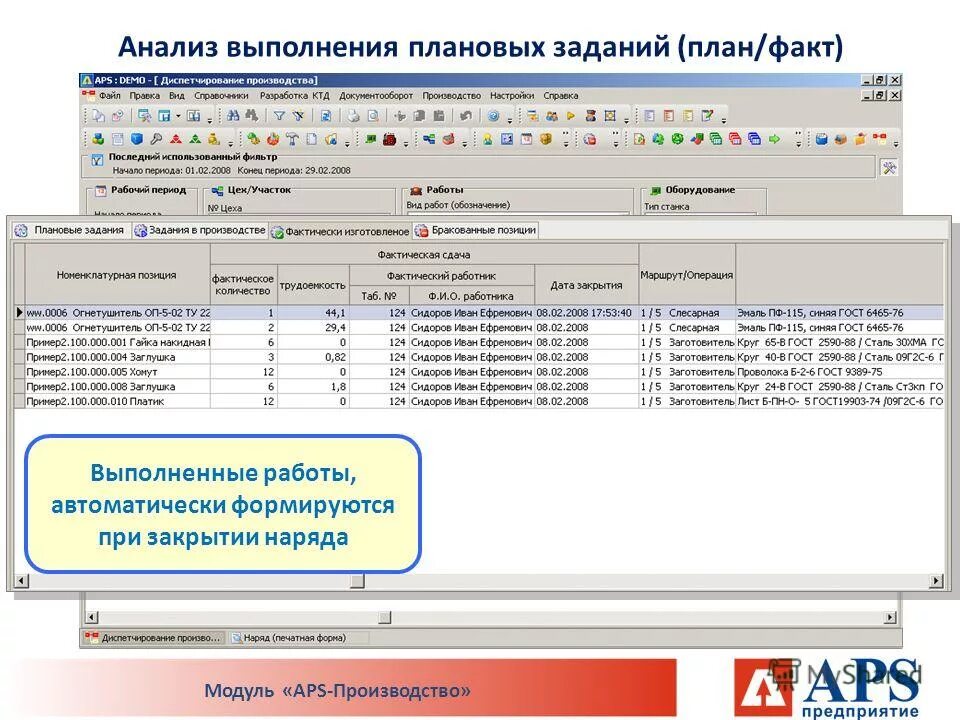
Task: Click the green forward arrow toolbar icon
Action: click(x=774, y=137)
